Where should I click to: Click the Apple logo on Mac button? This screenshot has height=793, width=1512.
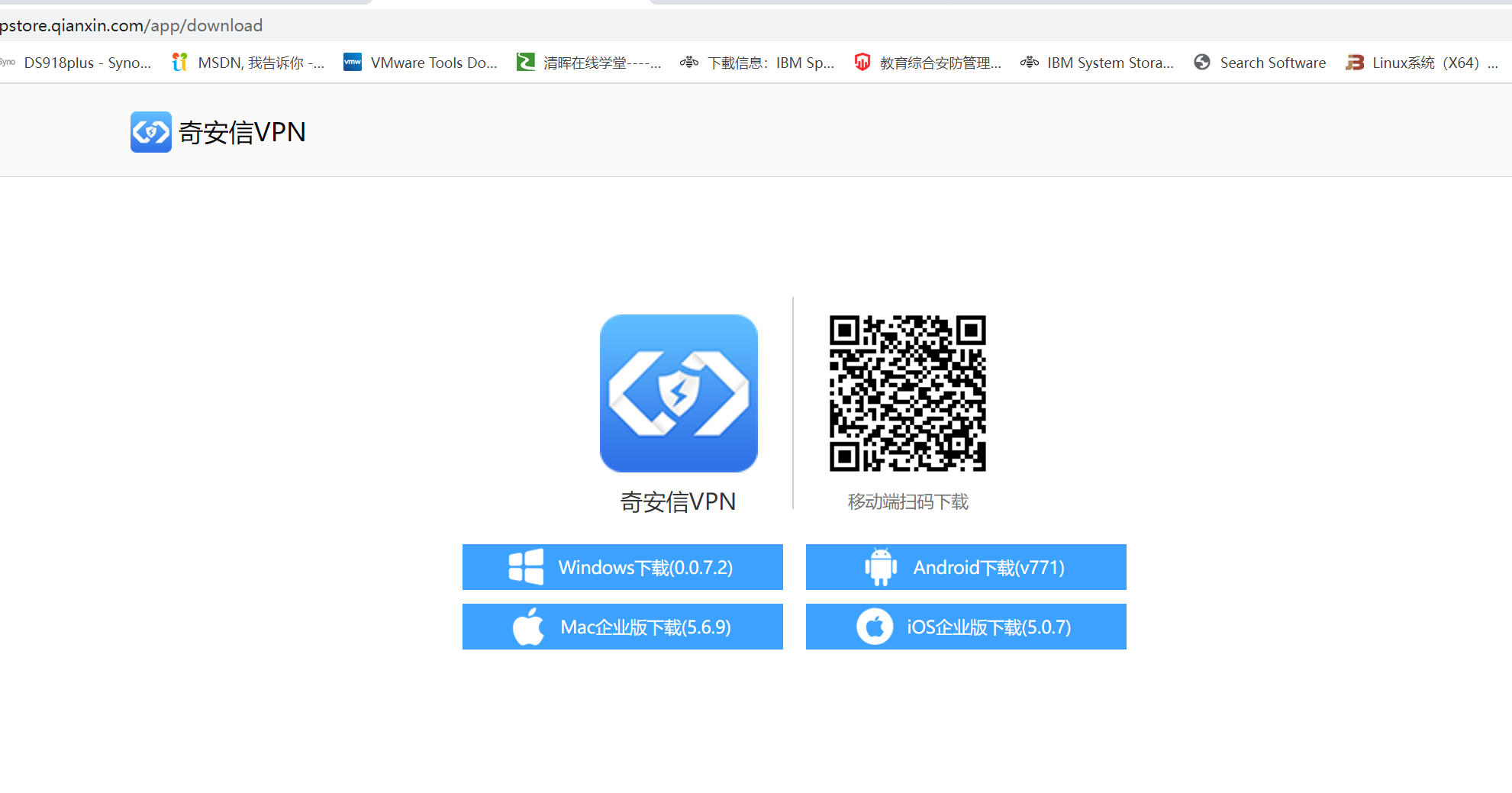[528, 627]
